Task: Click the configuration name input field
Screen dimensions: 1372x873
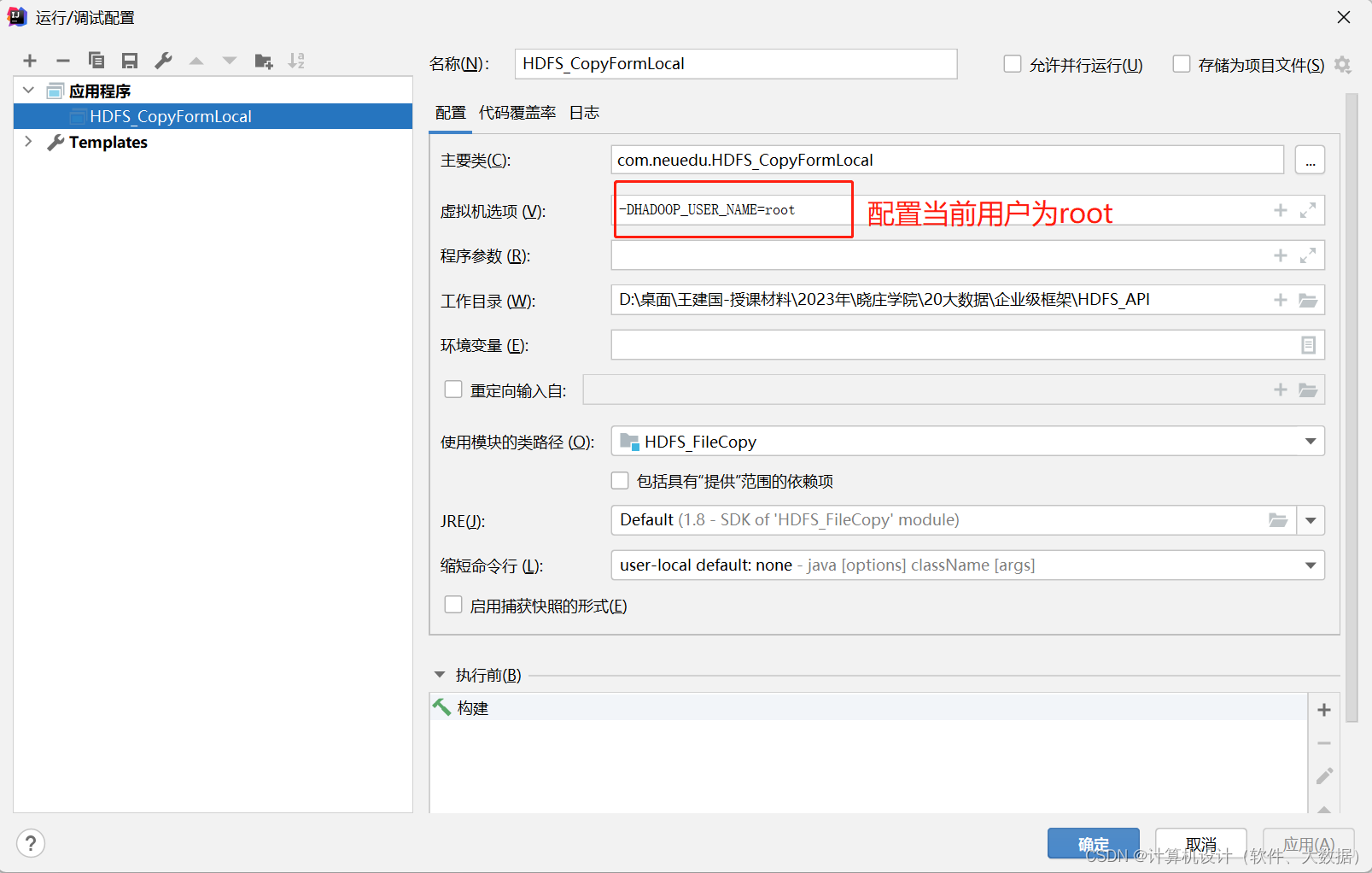Action: (736, 64)
